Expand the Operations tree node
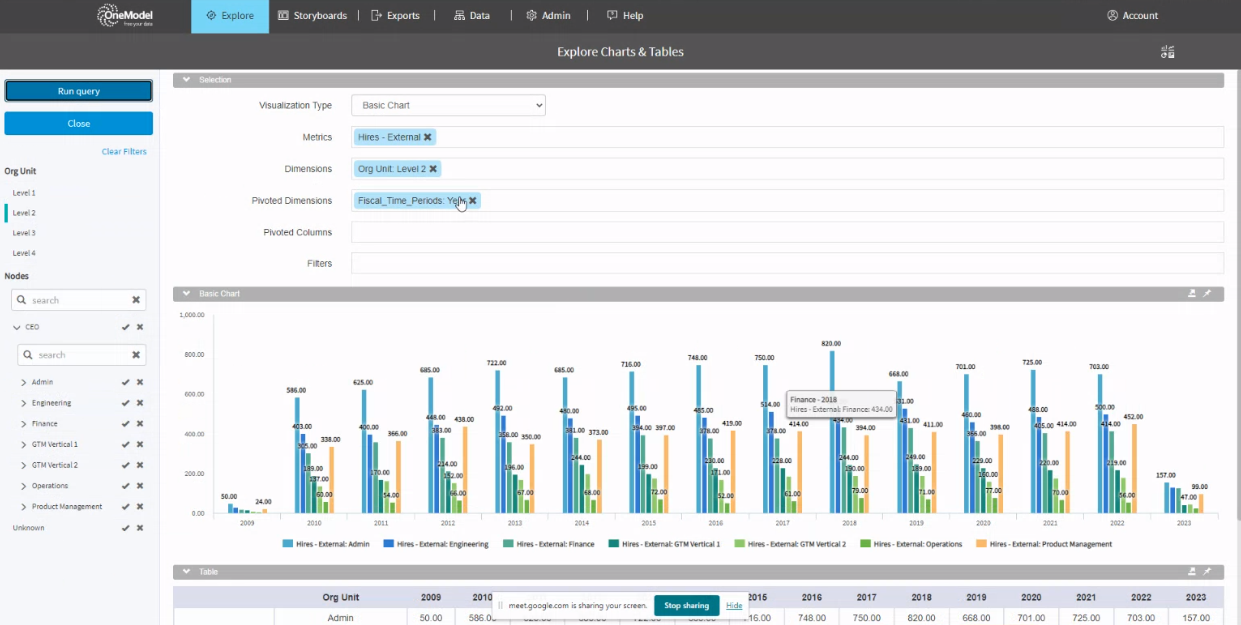 click(23, 486)
